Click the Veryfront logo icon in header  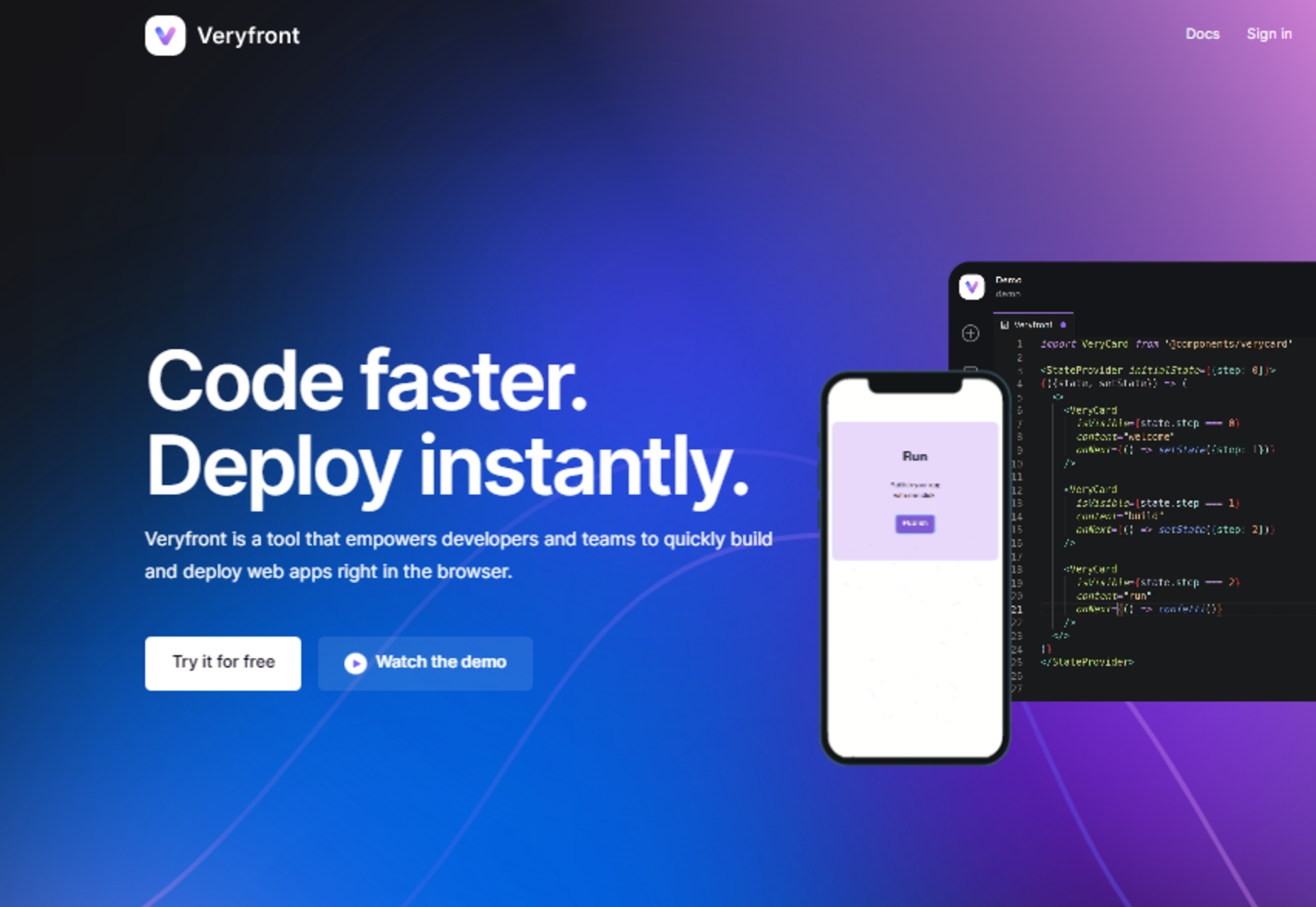tap(165, 35)
